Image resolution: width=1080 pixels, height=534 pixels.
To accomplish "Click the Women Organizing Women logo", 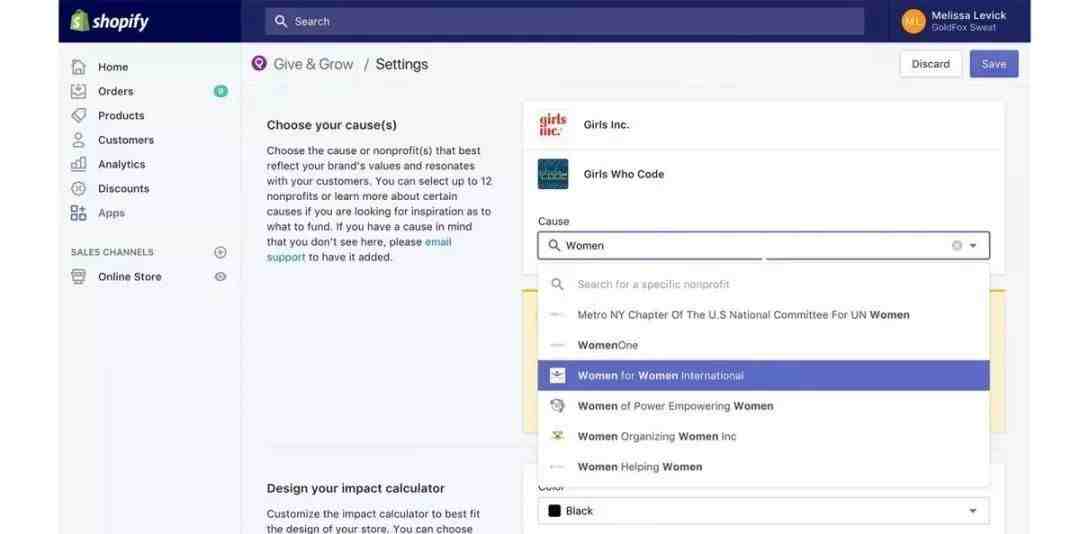I will (x=557, y=436).
